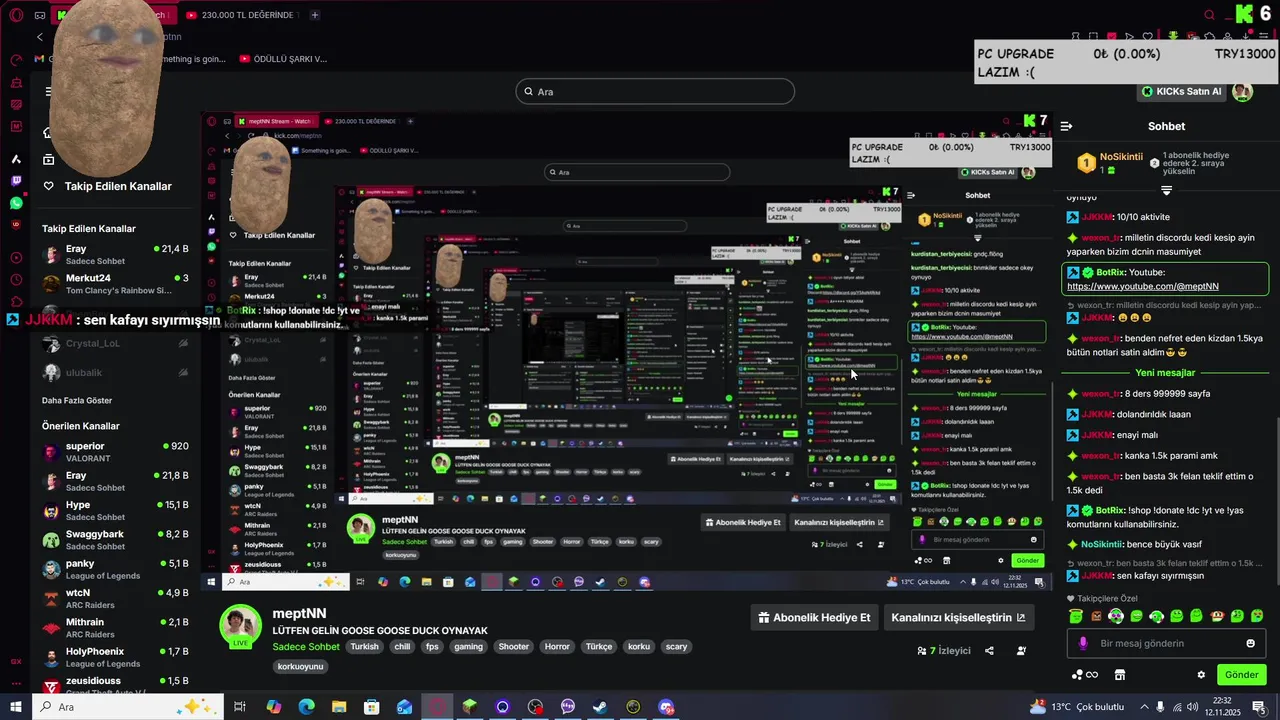Open HolyPhoenix League of Legends channel
This screenshot has width=1280, height=720.
coord(115,657)
